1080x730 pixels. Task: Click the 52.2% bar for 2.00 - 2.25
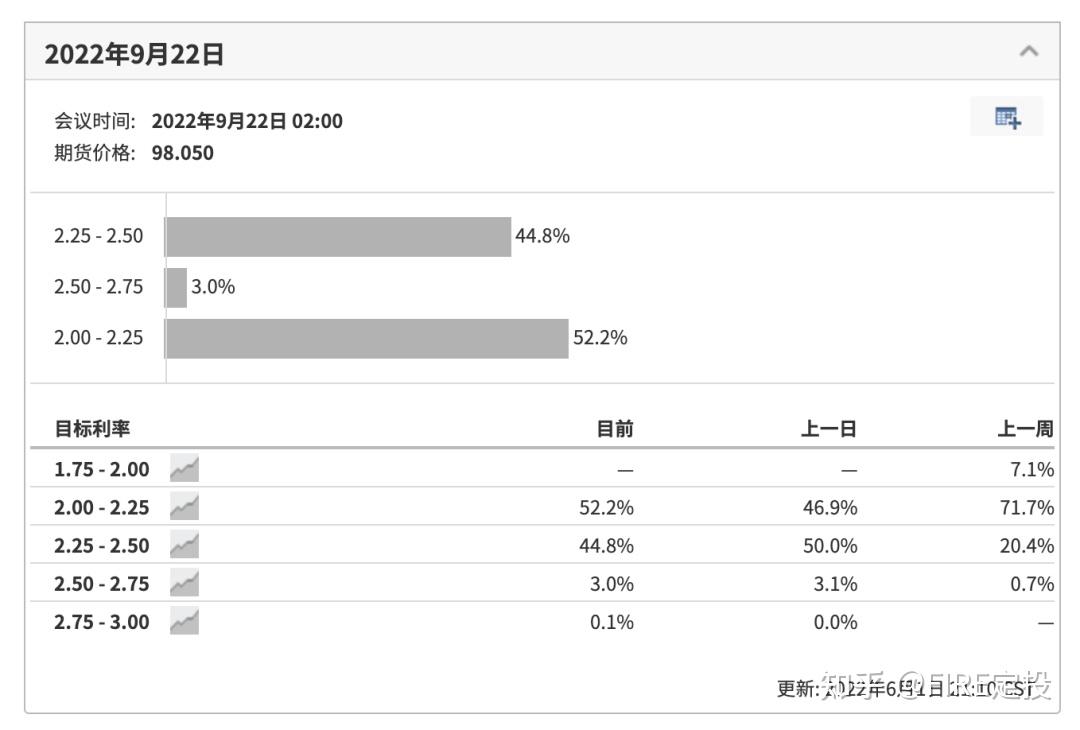(366, 339)
